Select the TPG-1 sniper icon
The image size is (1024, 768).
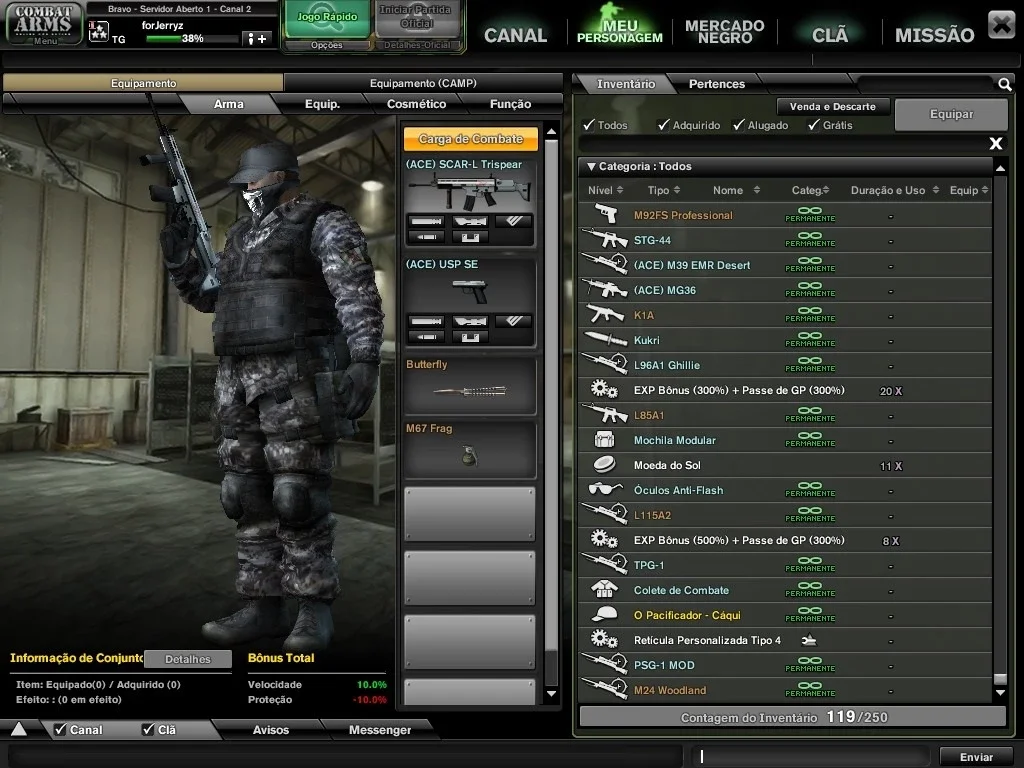tap(604, 564)
